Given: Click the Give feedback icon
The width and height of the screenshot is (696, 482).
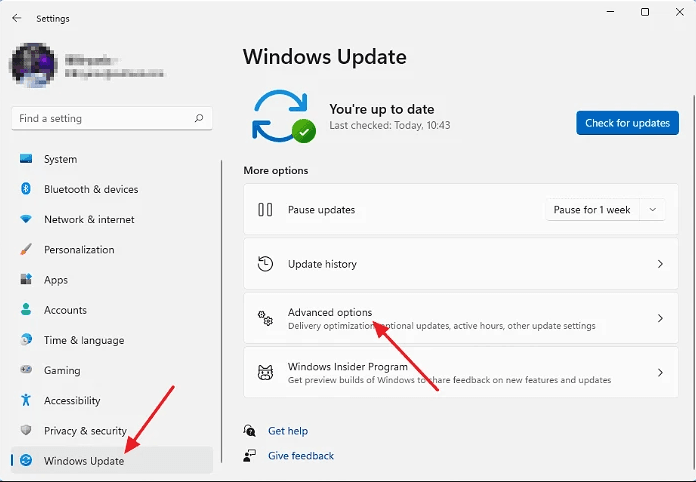Looking at the screenshot, I should pos(249,455).
